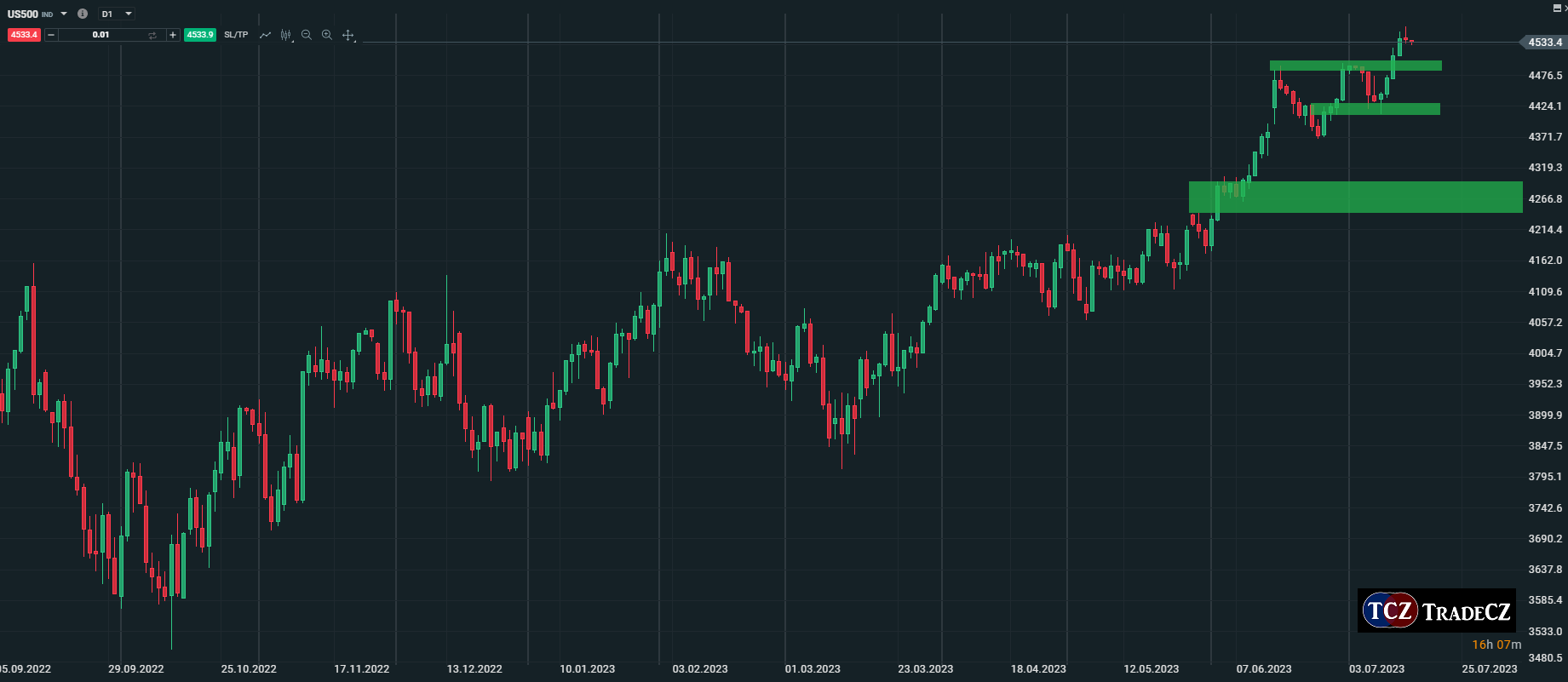Zoom out the chart with magnifier minus
Image resolution: width=1568 pixels, height=682 pixels.
click(307, 35)
